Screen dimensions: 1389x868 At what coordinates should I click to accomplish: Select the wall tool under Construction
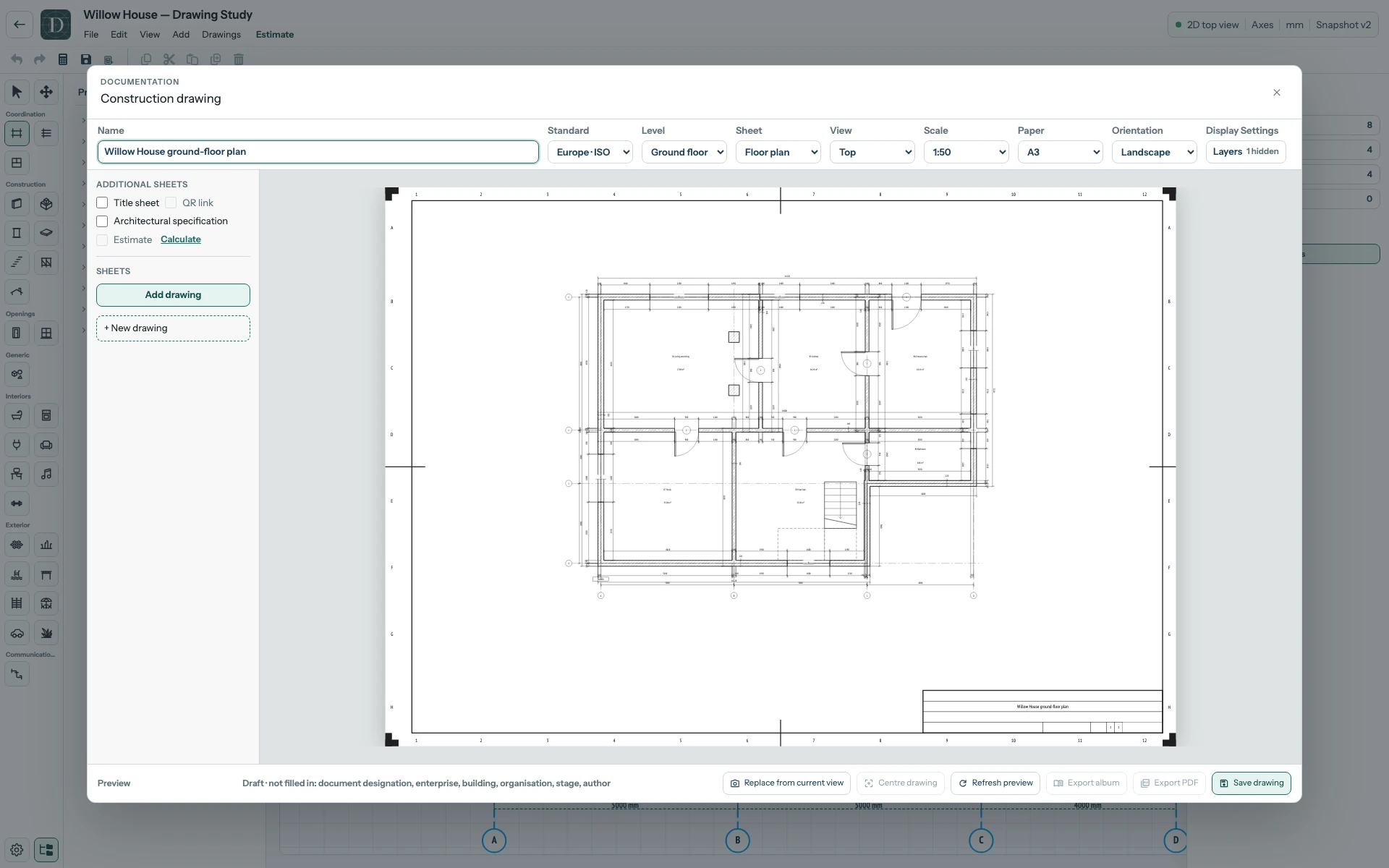(17, 204)
